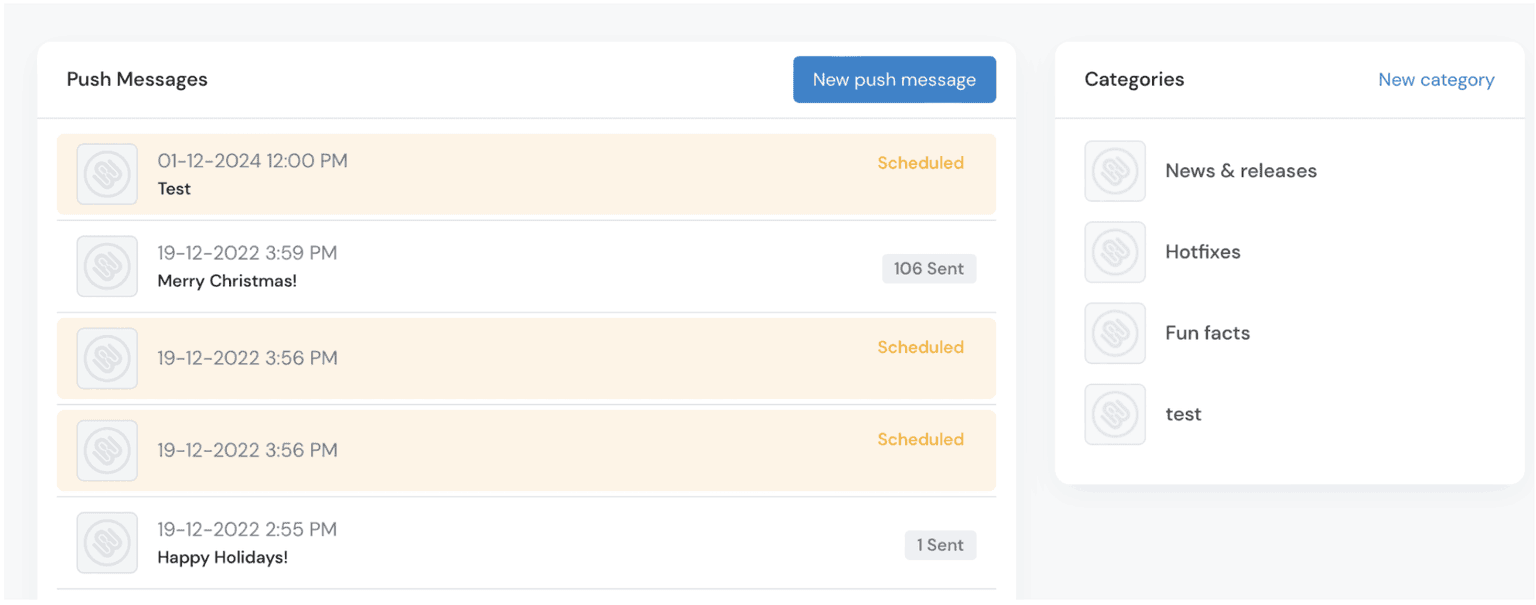
Task: Click the Merry Christmas! message icon
Action: click(107, 266)
